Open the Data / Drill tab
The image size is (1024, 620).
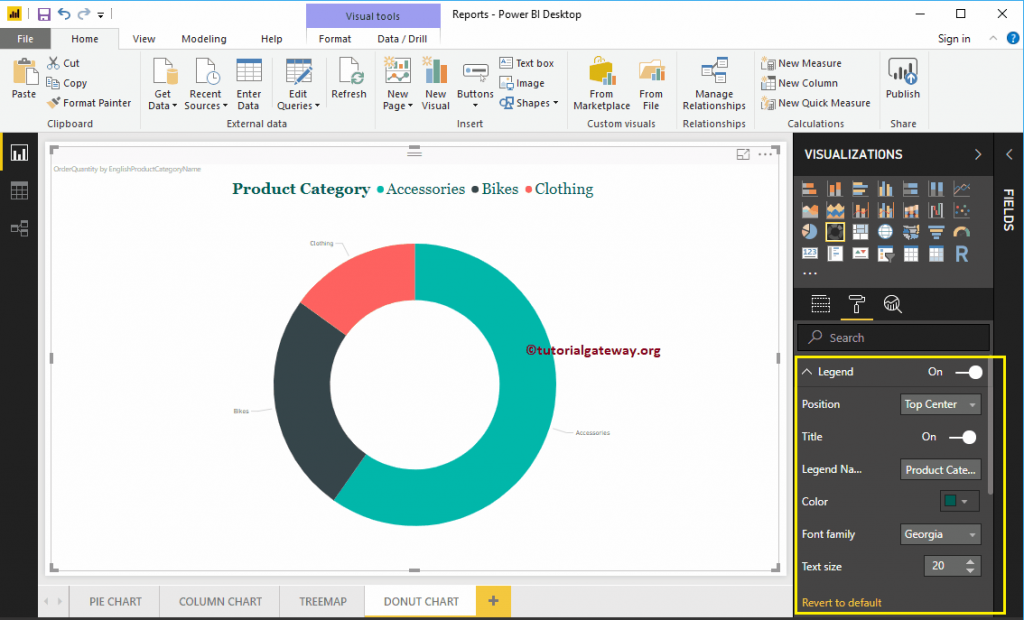pos(402,39)
